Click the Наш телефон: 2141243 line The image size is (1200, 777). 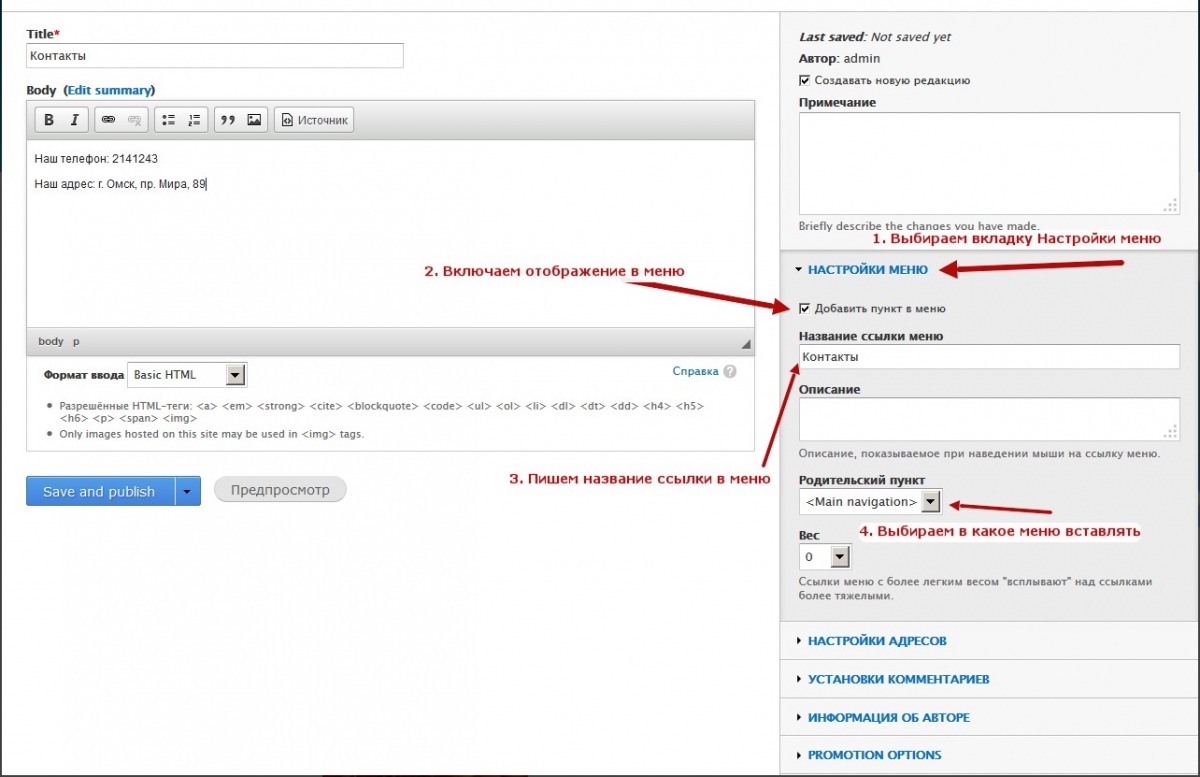[96, 158]
